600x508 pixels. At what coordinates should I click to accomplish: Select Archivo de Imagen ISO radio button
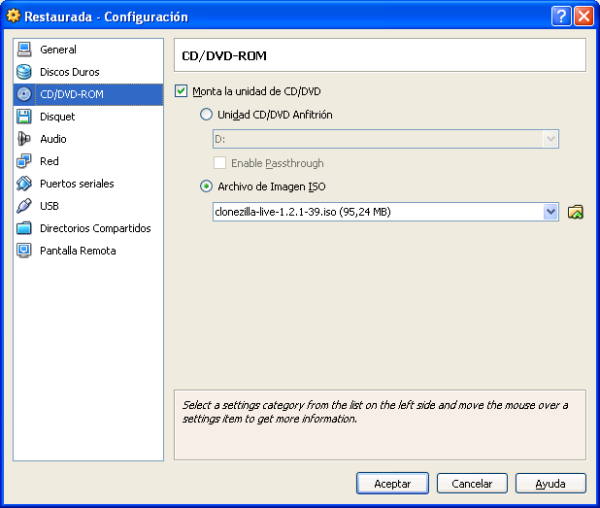coord(207,186)
